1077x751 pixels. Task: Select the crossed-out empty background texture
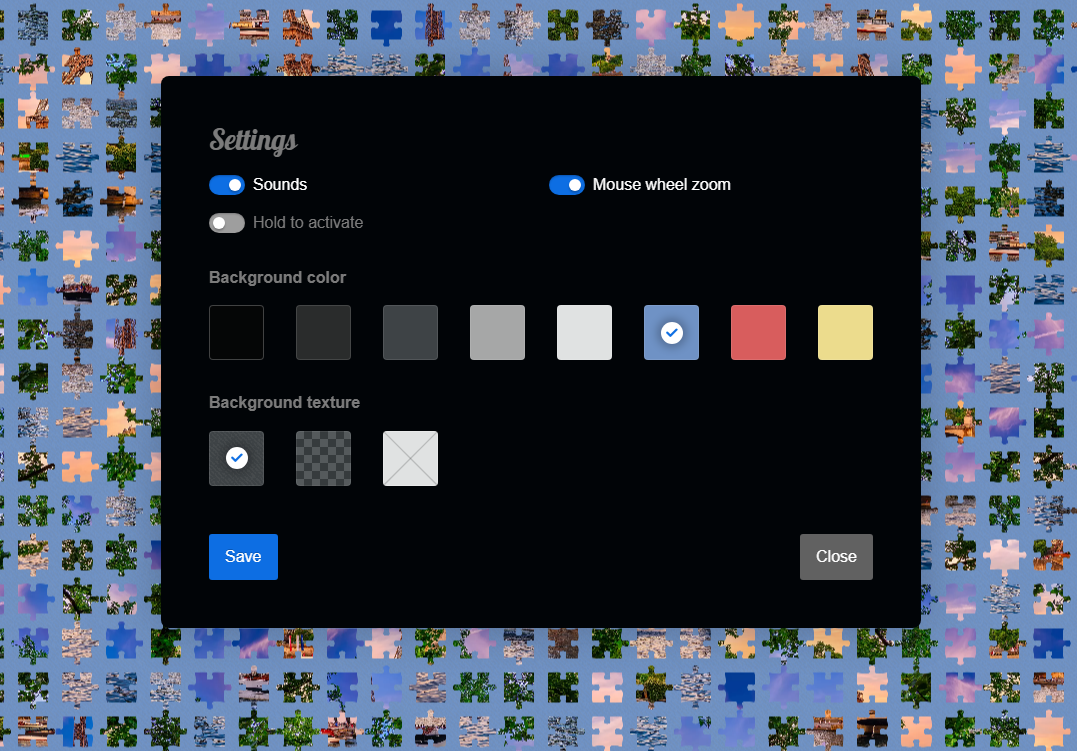pos(410,458)
